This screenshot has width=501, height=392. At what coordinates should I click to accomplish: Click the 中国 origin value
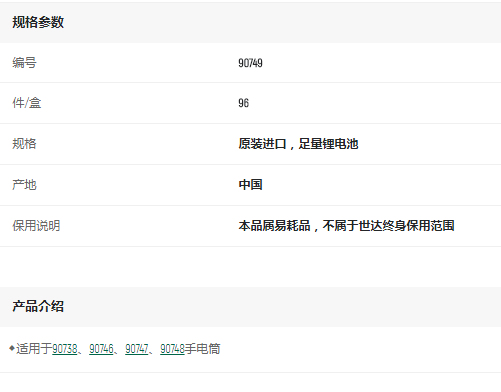pyautogui.click(x=250, y=185)
